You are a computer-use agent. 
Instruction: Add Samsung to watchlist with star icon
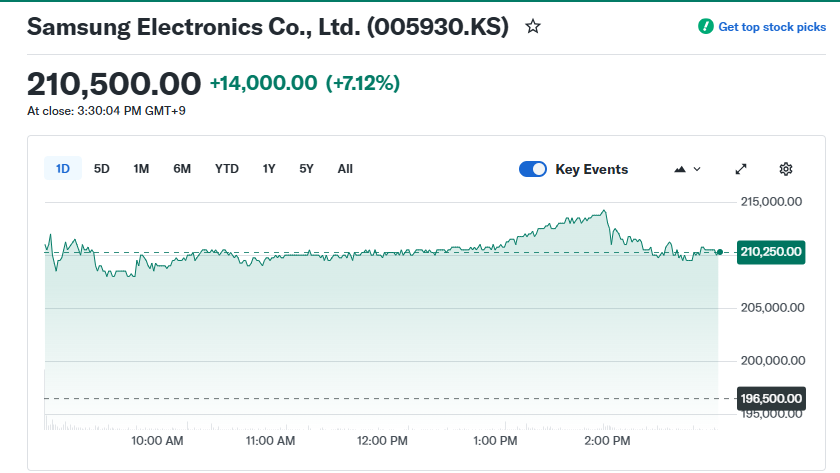tap(533, 27)
